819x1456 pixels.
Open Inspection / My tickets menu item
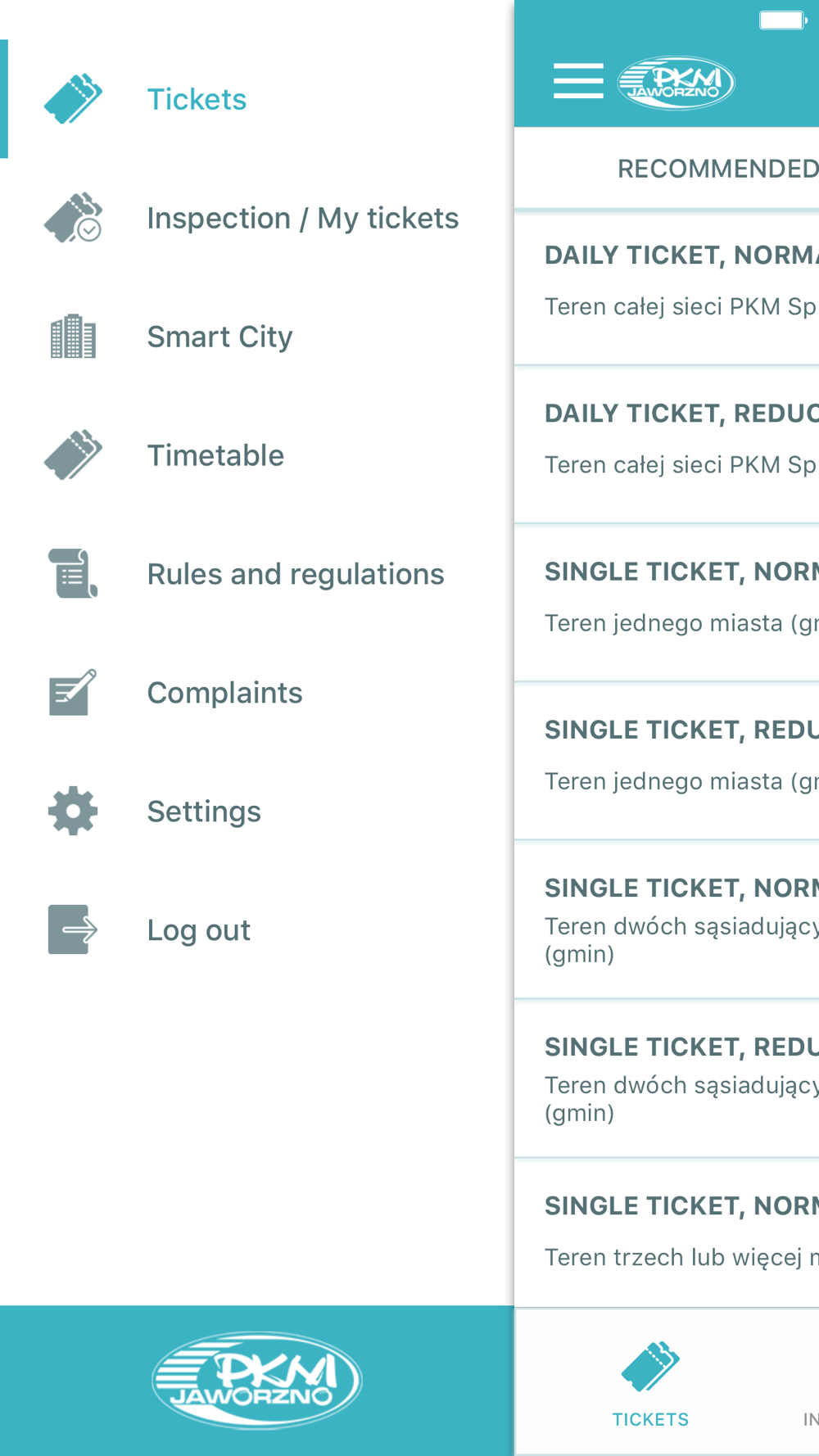tap(302, 219)
